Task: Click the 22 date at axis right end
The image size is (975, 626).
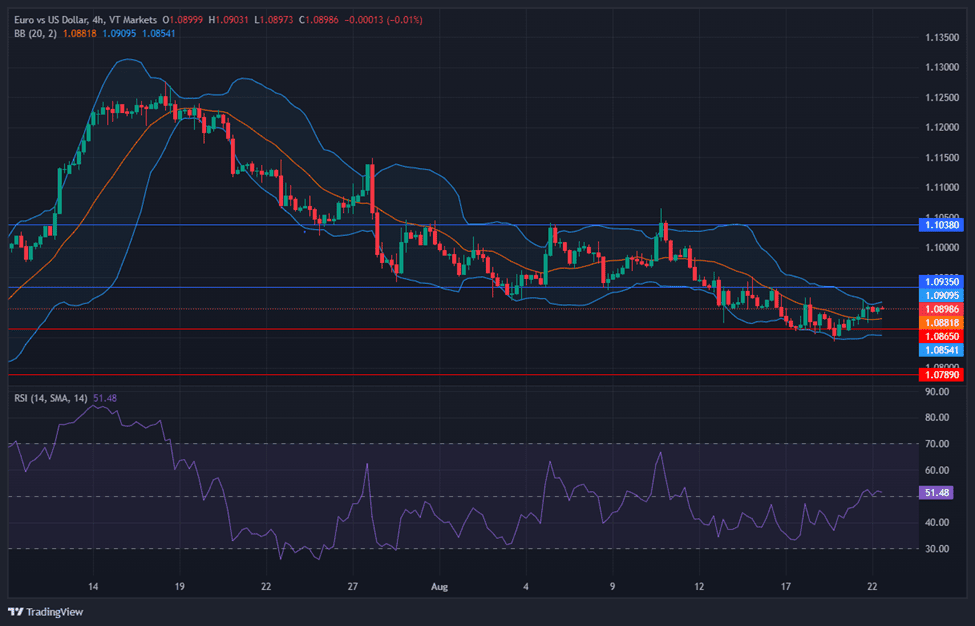Action: click(x=873, y=587)
